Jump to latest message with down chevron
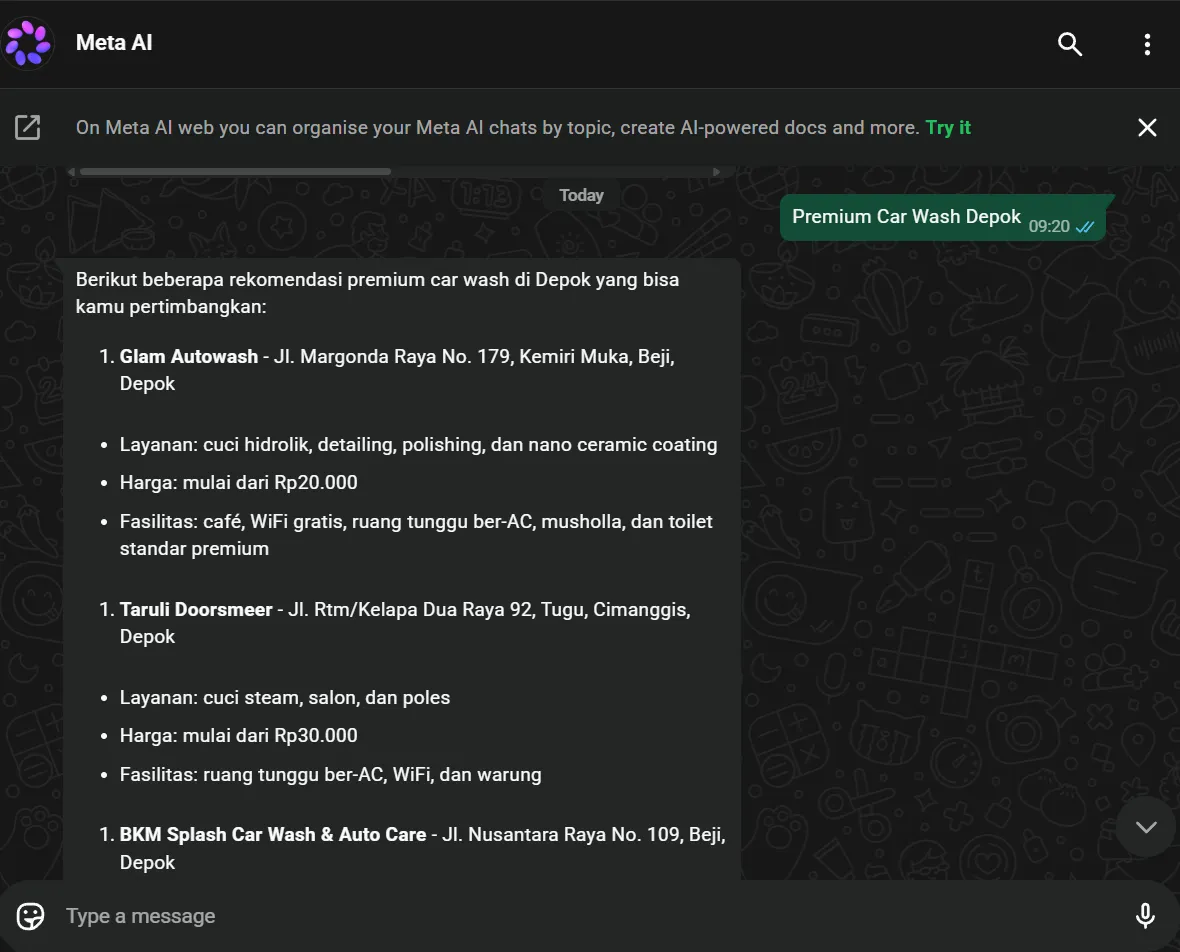The image size is (1180, 952). (x=1146, y=827)
